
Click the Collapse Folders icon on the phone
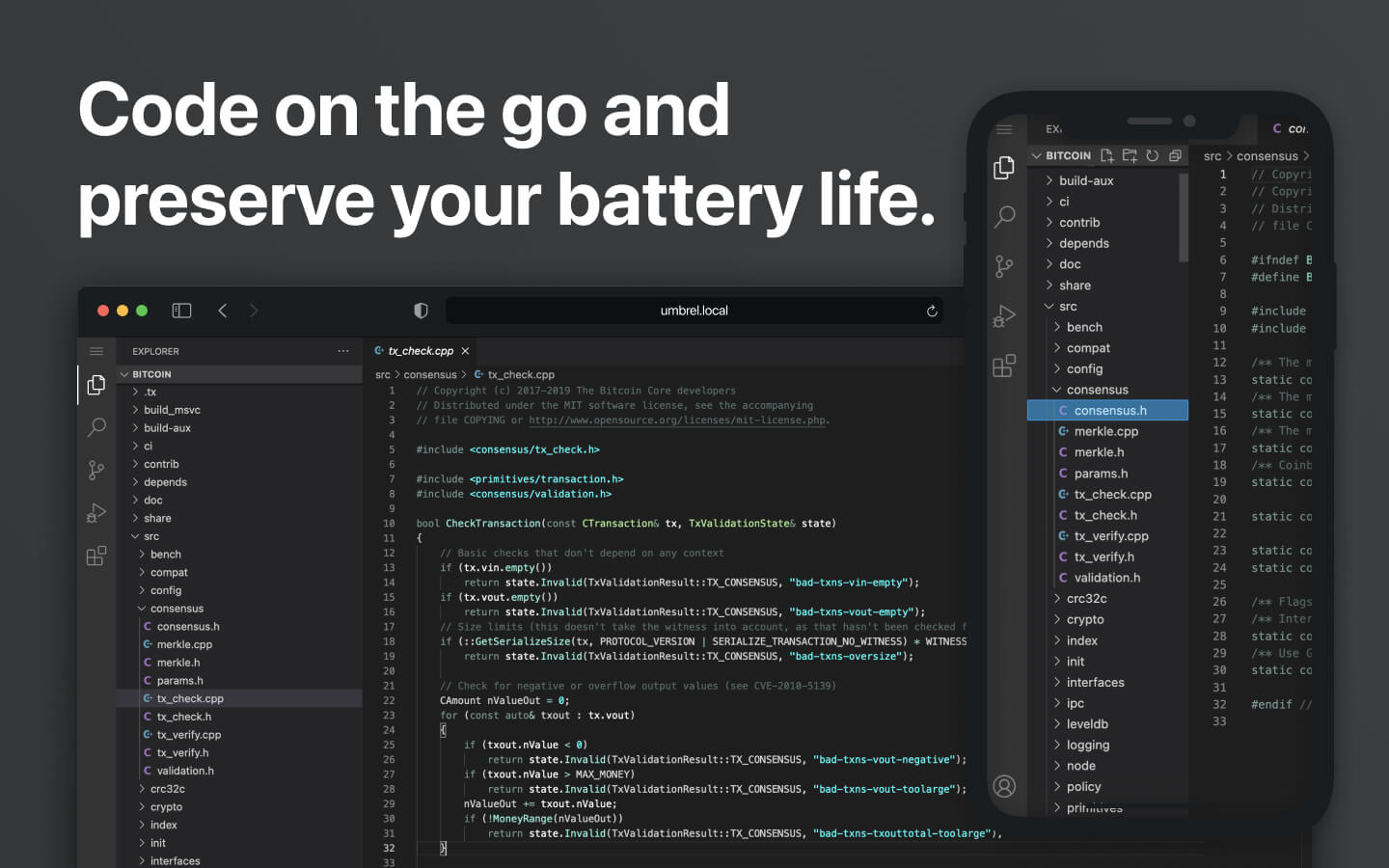click(1175, 155)
